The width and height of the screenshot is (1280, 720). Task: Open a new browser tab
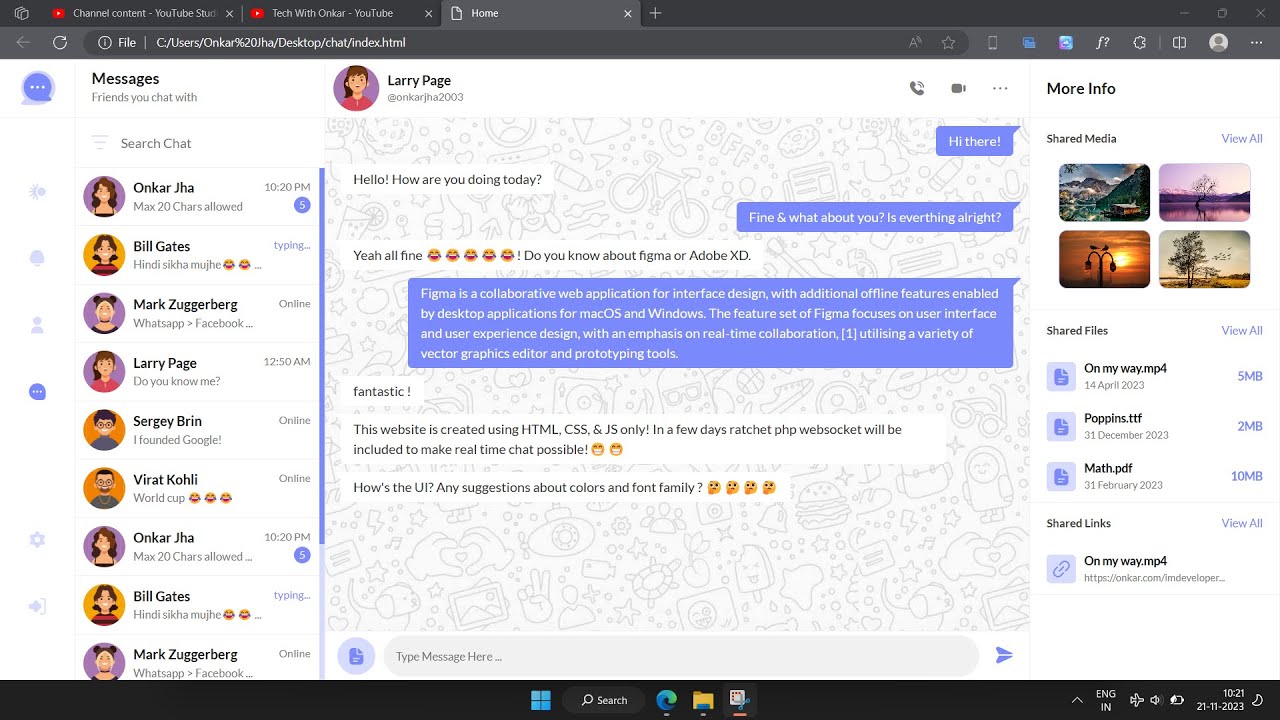pyautogui.click(x=655, y=13)
